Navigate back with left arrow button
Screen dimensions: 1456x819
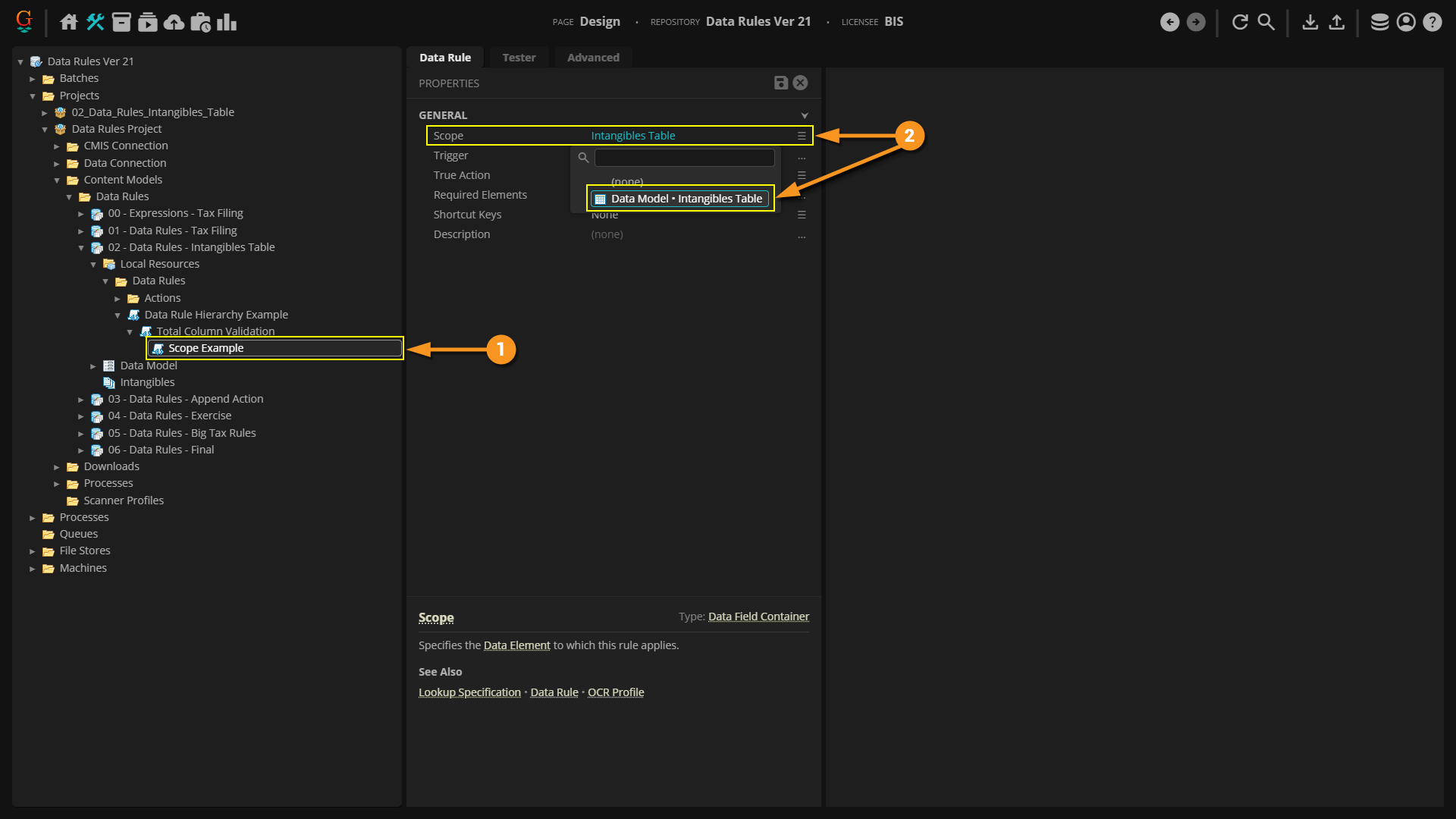point(1169,22)
